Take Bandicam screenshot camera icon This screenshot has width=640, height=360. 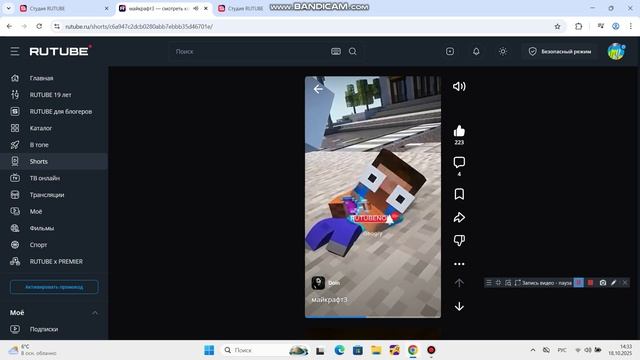602,282
